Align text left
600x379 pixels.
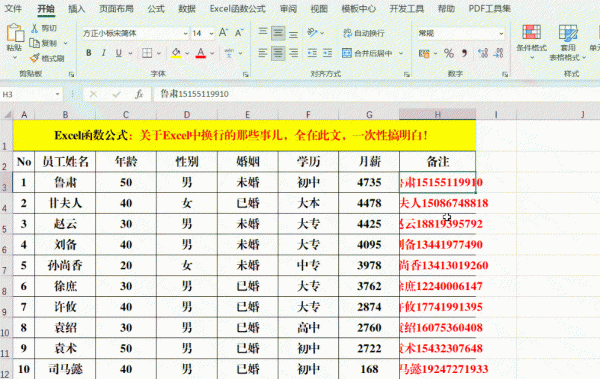[x=262, y=53]
